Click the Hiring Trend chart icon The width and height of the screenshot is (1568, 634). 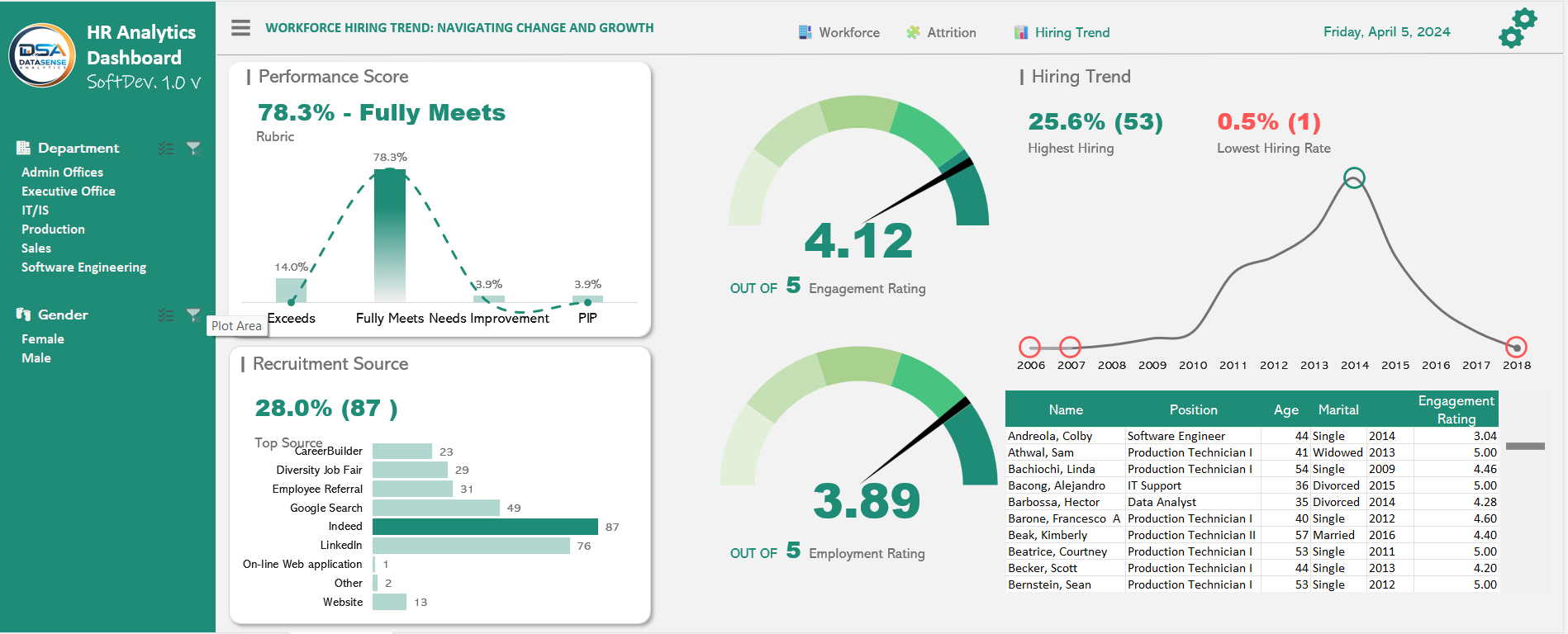tap(1021, 32)
